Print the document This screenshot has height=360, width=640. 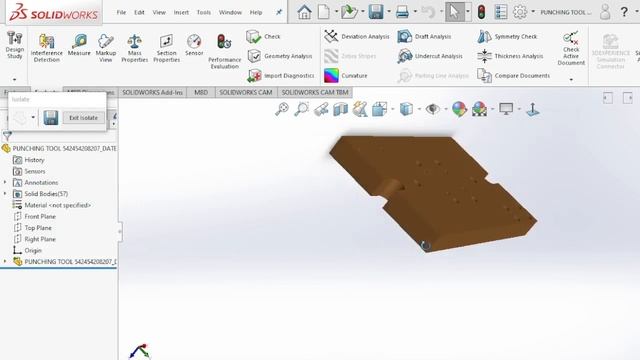(x=402, y=12)
